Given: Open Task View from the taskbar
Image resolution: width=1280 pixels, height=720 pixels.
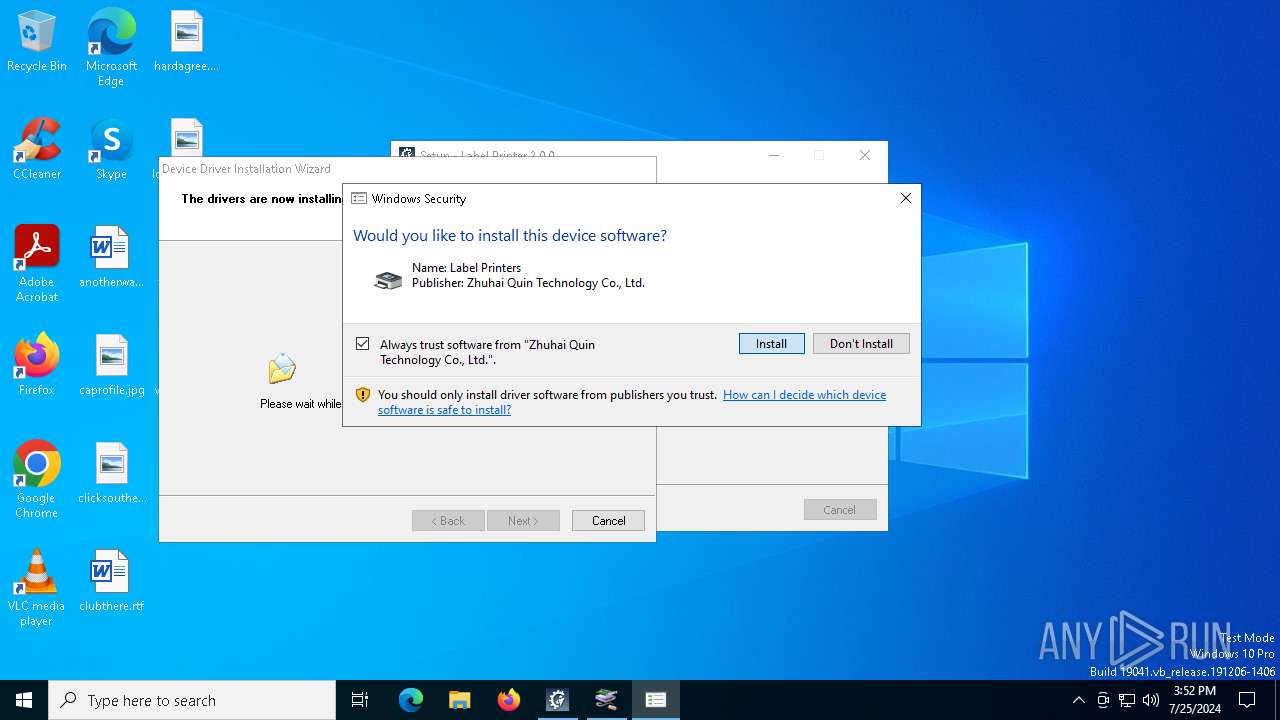Looking at the screenshot, I should pyautogui.click(x=360, y=700).
